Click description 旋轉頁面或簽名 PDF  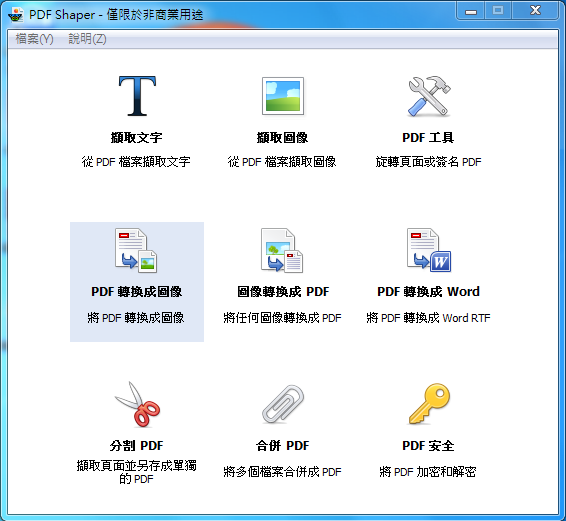[428, 162]
